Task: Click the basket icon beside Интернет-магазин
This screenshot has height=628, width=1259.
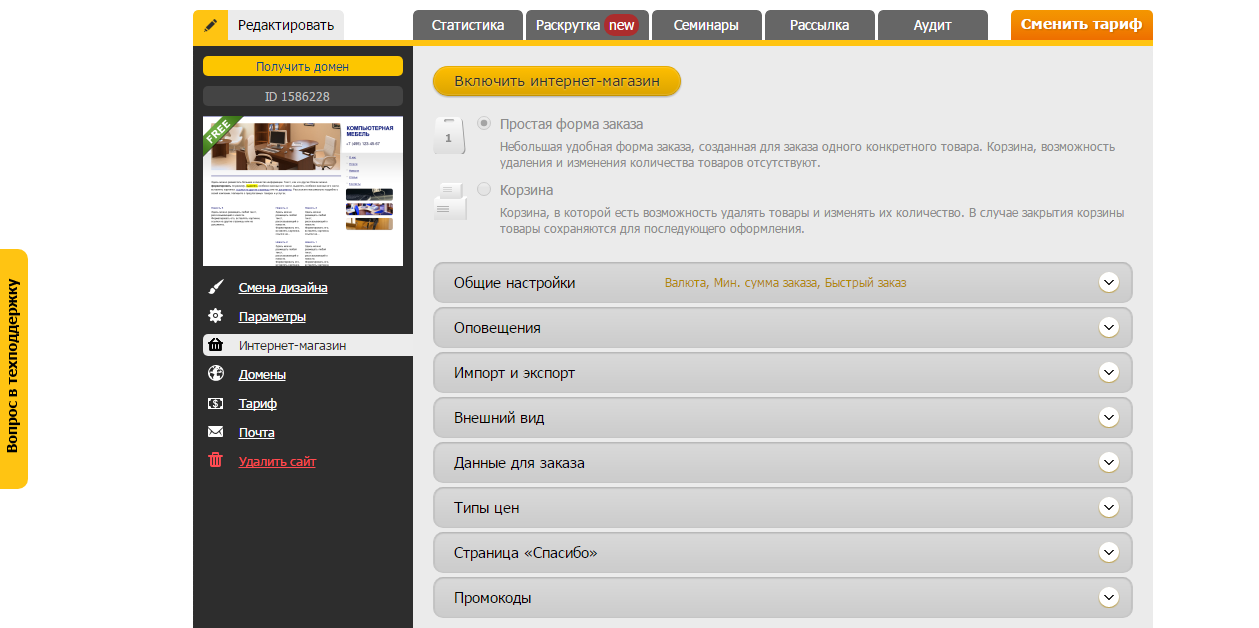Action: point(215,345)
